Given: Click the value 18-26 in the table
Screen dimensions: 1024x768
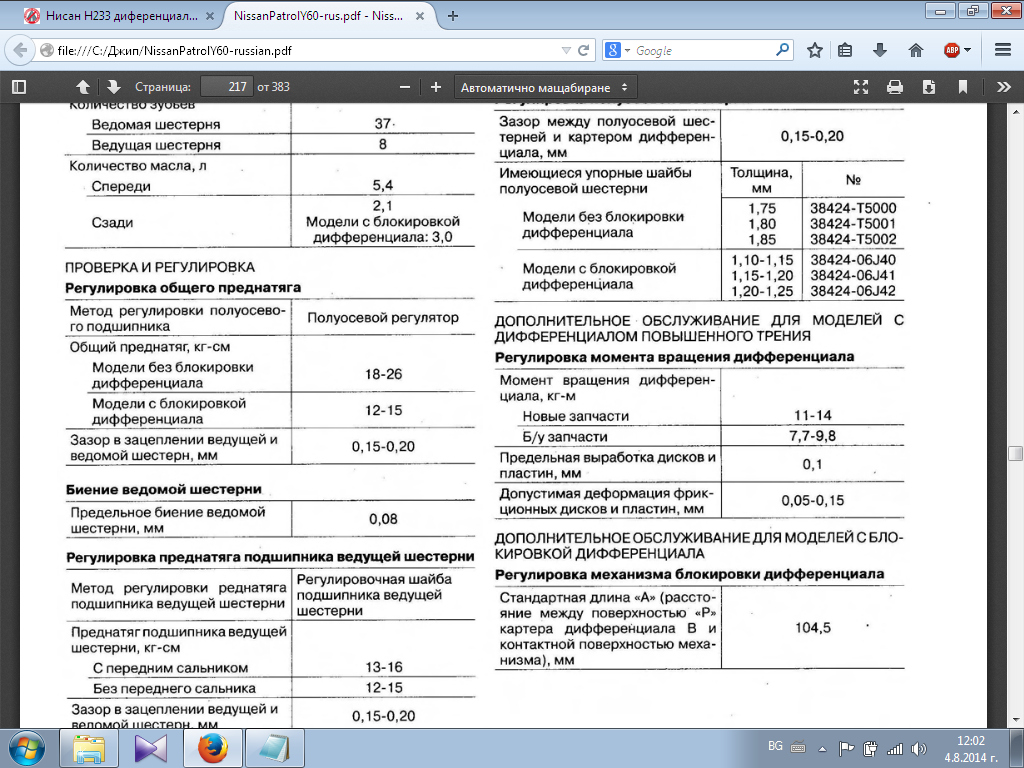Looking at the screenshot, I should [x=383, y=374].
